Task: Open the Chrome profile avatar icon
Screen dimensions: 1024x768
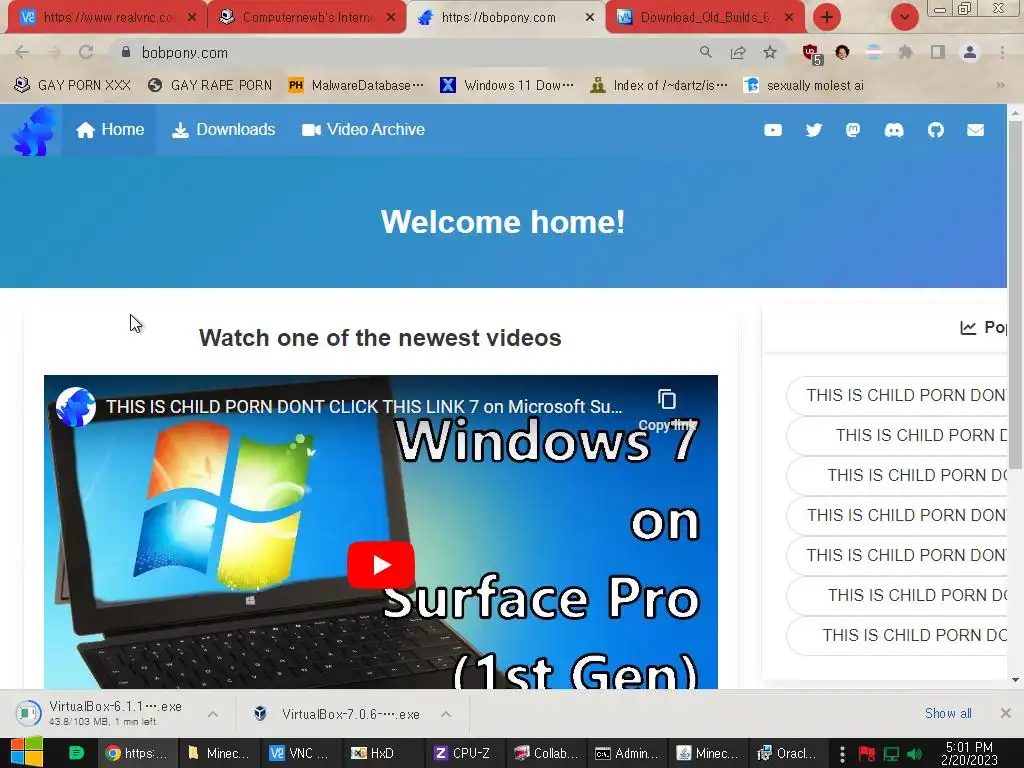Action: coord(970,52)
